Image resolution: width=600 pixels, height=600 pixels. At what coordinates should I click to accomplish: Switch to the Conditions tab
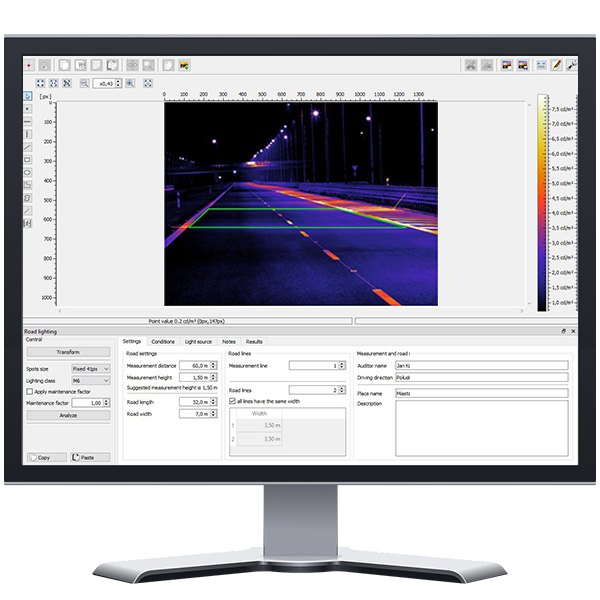point(162,342)
